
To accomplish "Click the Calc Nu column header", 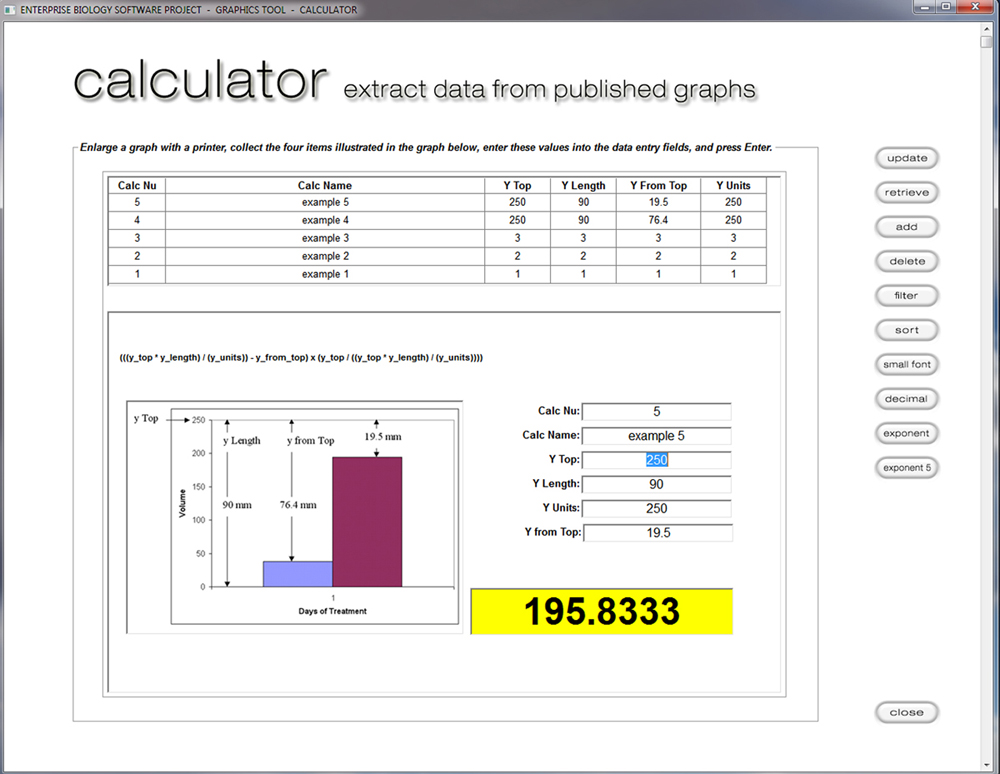I will coord(137,186).
